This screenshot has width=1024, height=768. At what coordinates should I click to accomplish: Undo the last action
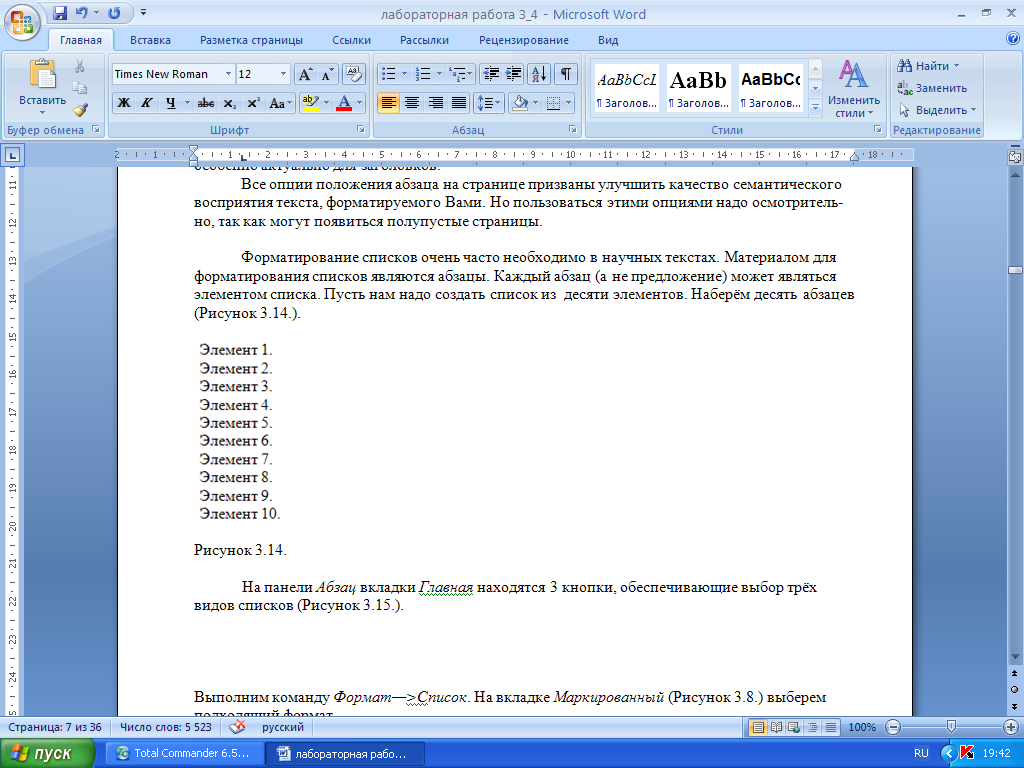[82, 12]
